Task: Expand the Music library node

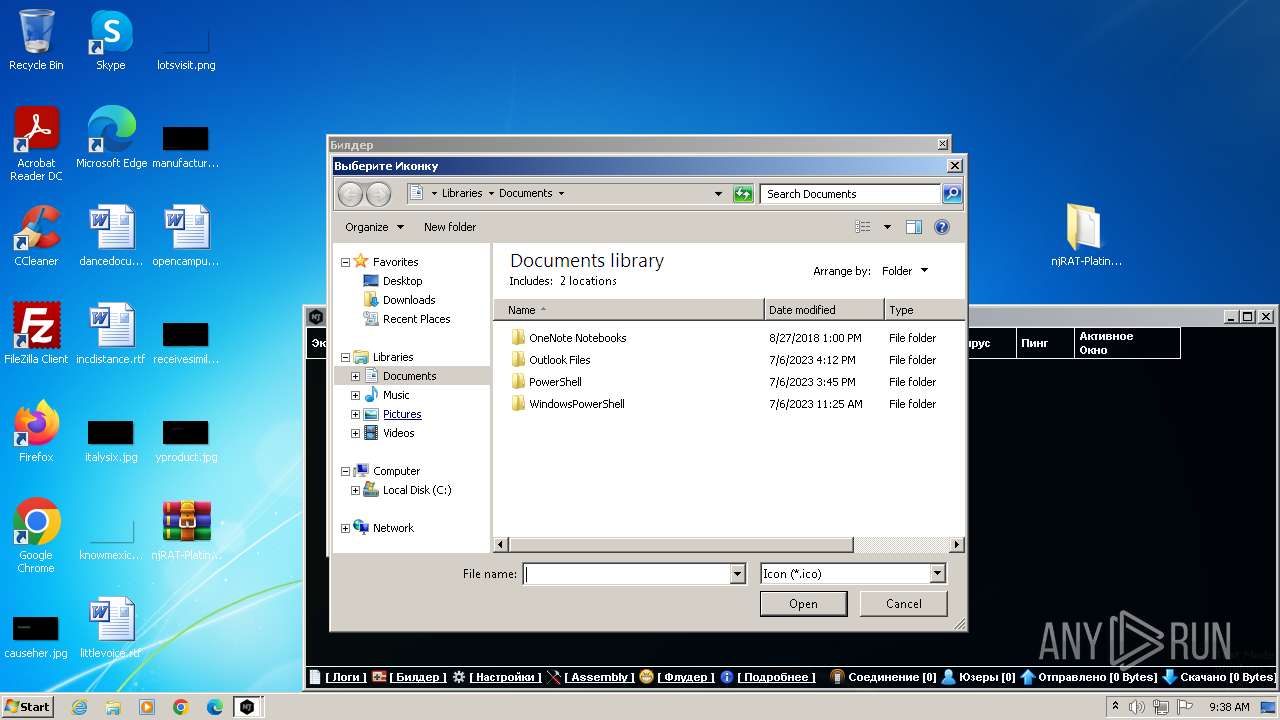Action: [355, 395]
